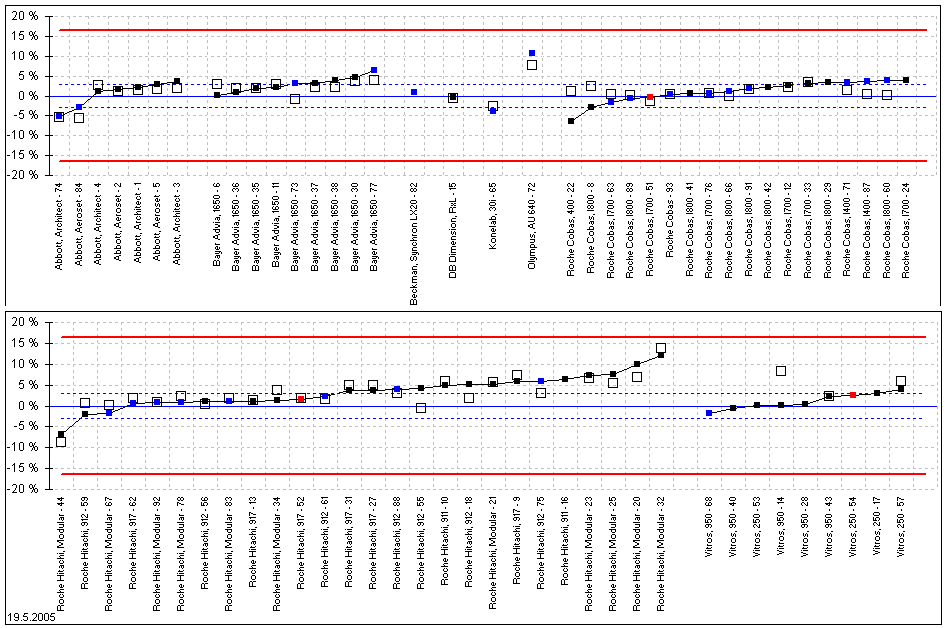Select the 'Beckman, Synchron LX20 - 82' label
This screenshot has width=948, height=628.
[414, 243]
